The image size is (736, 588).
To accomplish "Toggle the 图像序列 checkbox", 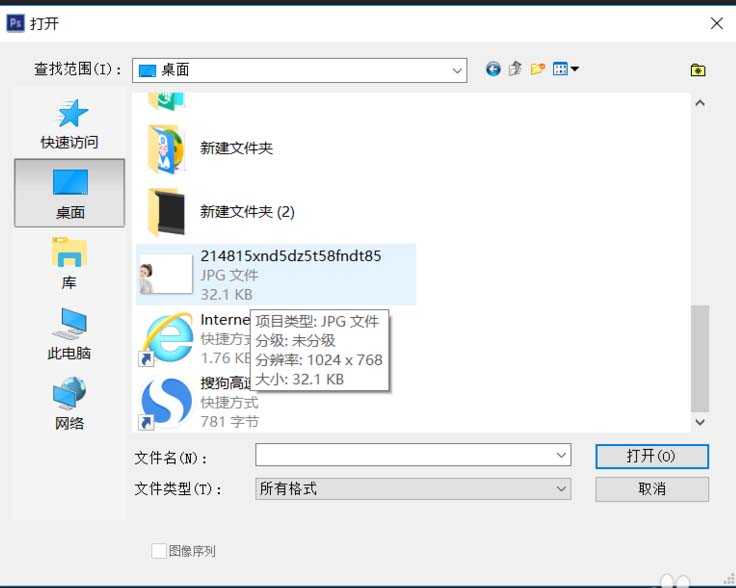I will click(x=159, y=550).
